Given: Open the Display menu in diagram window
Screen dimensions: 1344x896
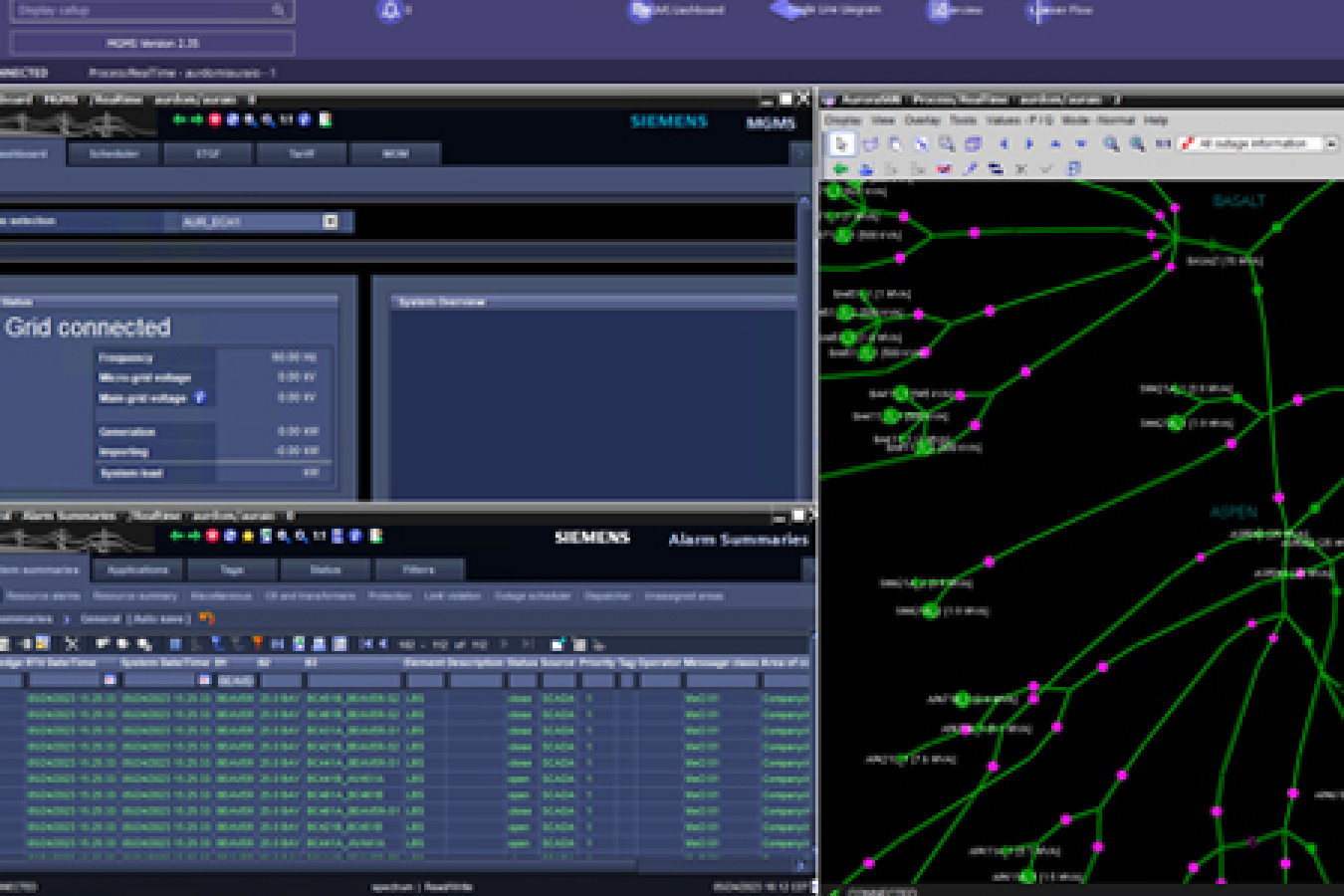Looking at the screenshot, I should [x=842, y=120].
